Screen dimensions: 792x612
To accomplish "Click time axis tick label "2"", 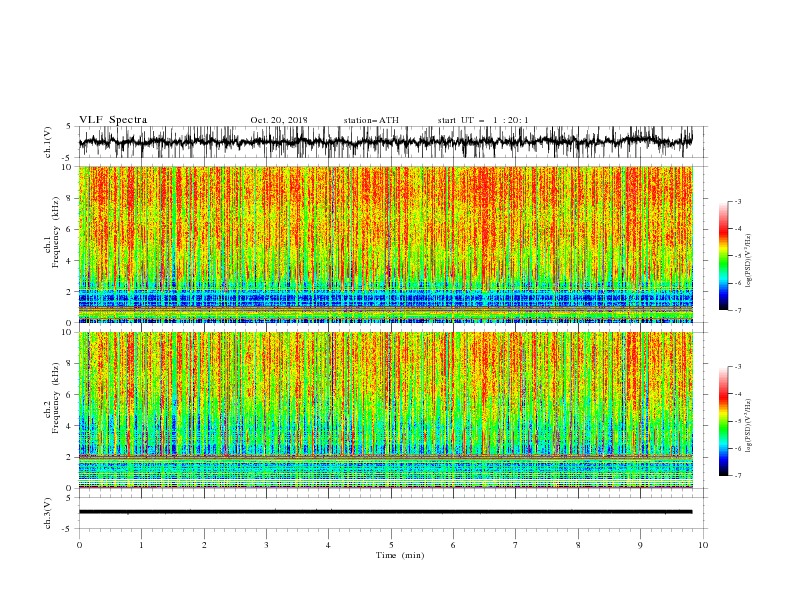I will point(204,545).
